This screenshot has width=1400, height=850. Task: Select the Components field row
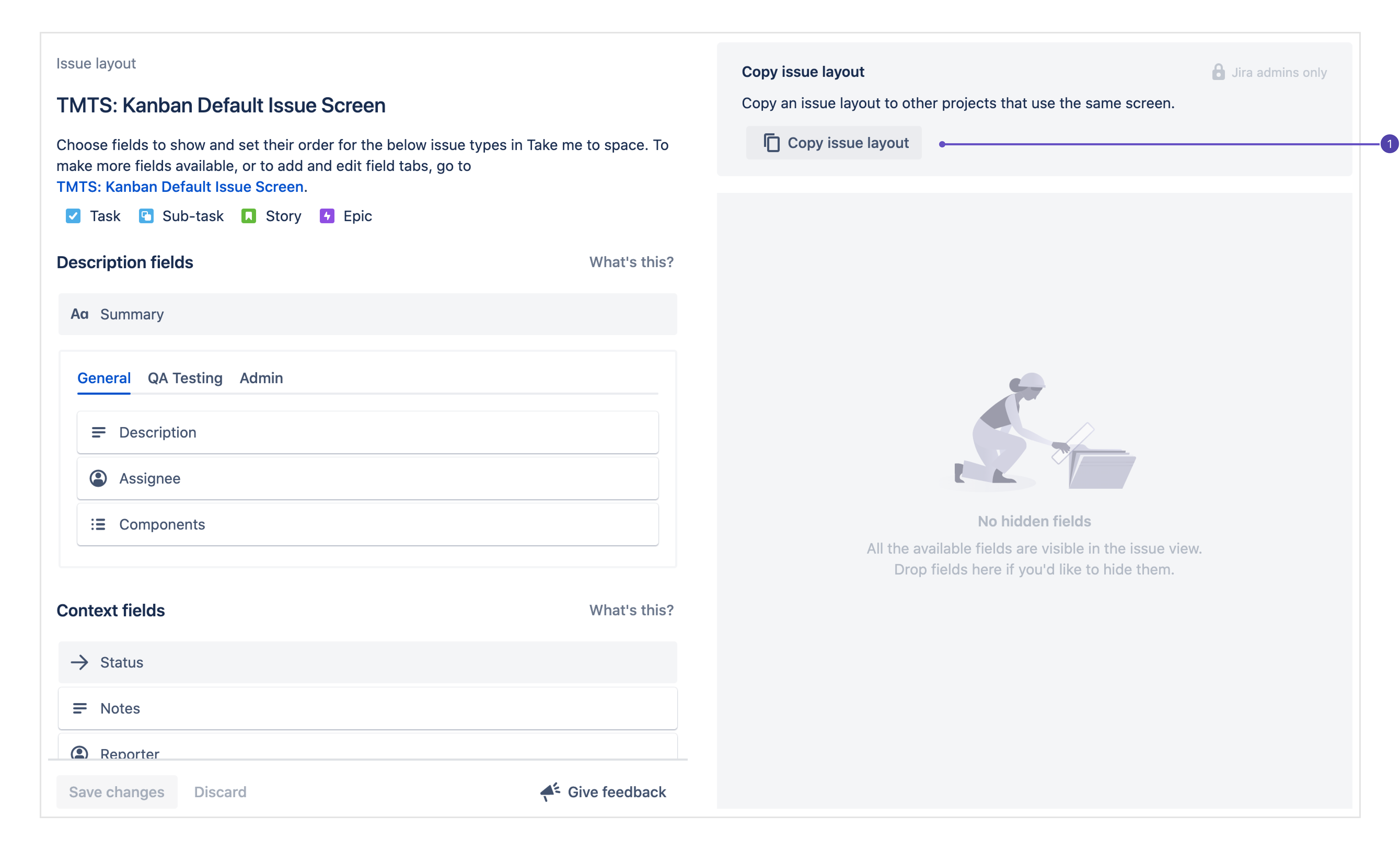click(x=368, y=524)
